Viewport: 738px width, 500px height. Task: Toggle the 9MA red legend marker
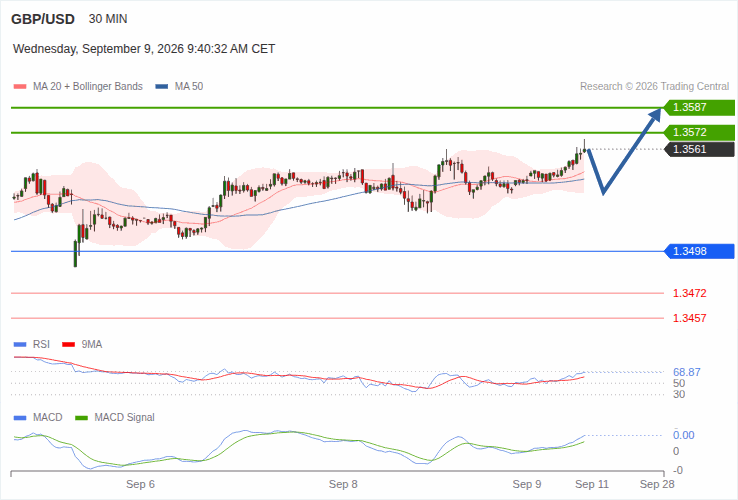pos(69,345)
